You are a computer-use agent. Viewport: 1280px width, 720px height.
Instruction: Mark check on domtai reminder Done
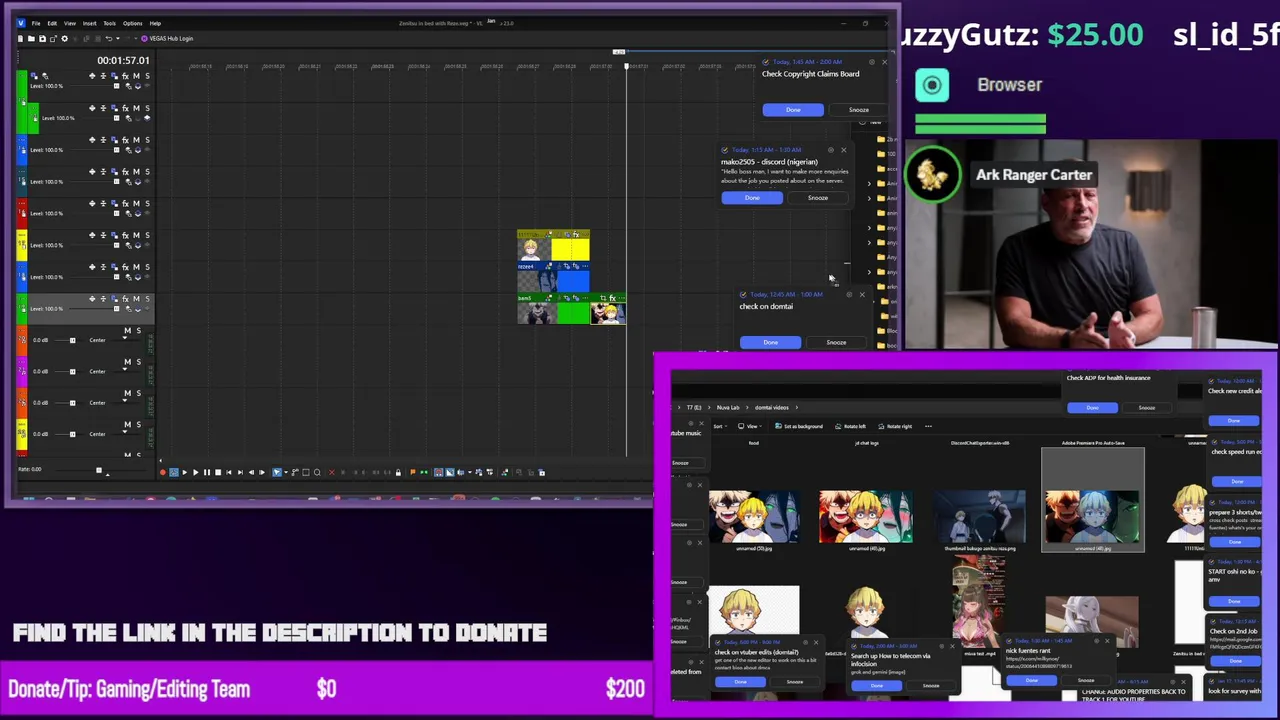tap(770, 343)
